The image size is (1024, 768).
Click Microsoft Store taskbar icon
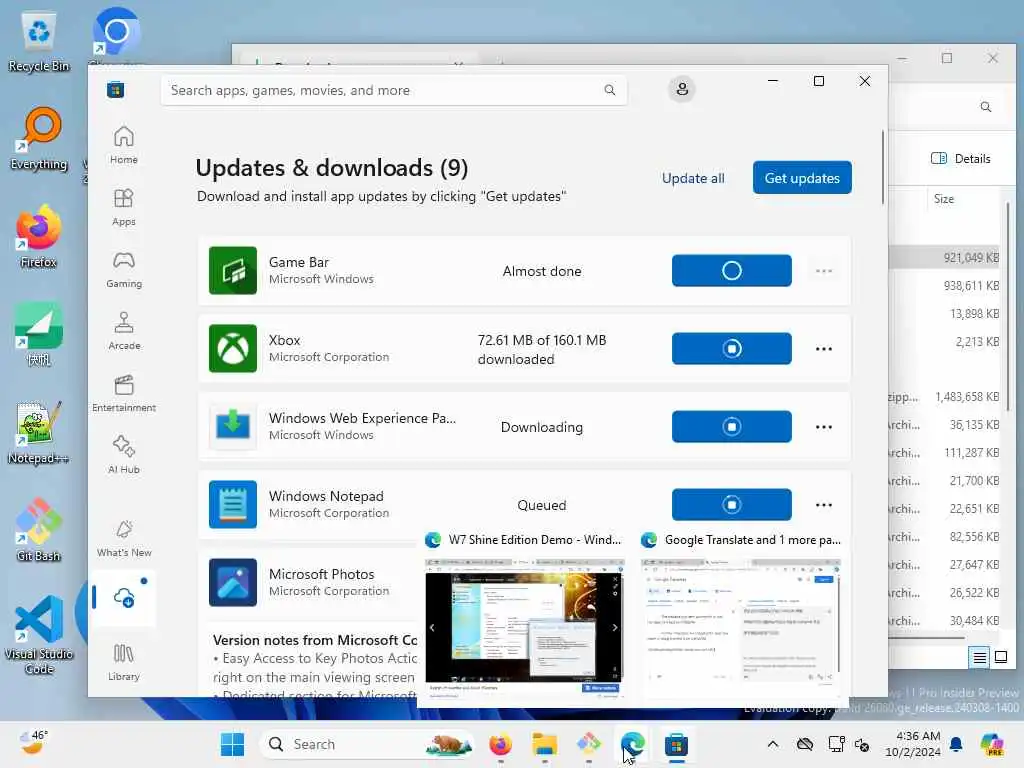pyautogui.click(x=676, y=744)
